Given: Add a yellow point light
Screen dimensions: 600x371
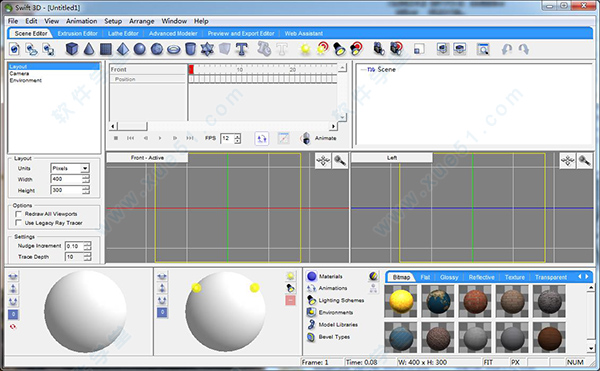Looking at the screenshot, I should click(x=305, y=49).
